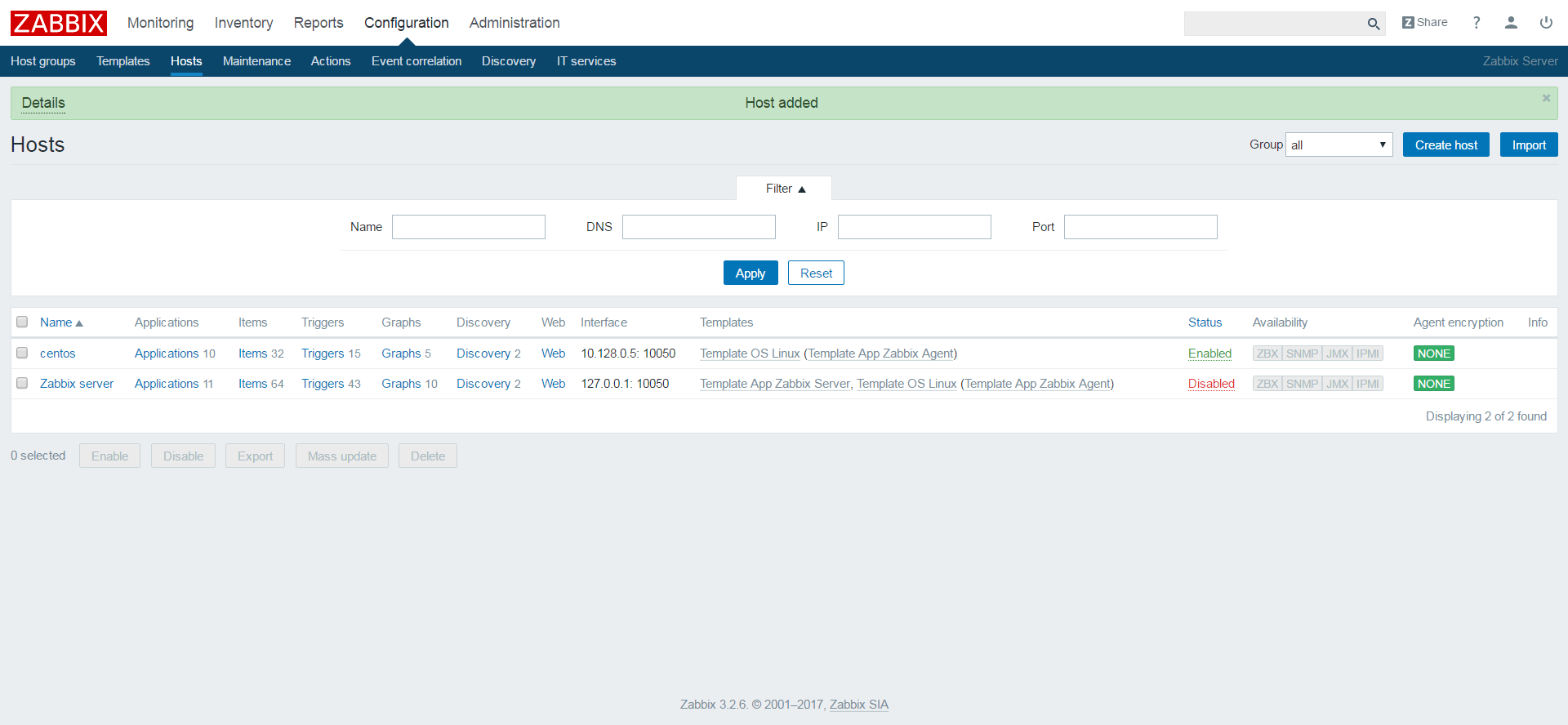This screenshot has height=725, width=1568.
Task: Open help via question mark icon
Action: [1476, 23]
